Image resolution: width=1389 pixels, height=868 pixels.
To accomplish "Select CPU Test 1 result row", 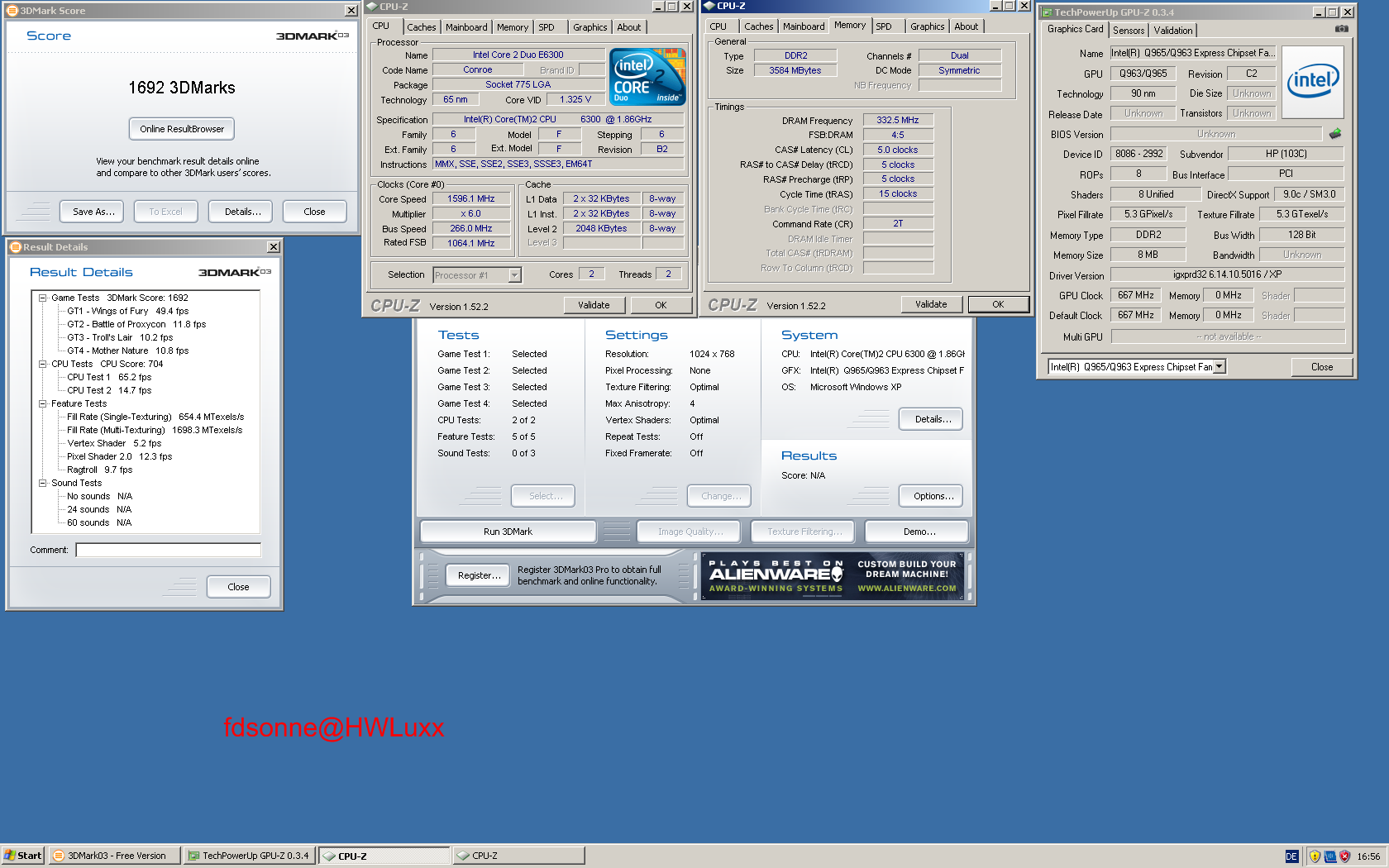I will coord(109,377).
